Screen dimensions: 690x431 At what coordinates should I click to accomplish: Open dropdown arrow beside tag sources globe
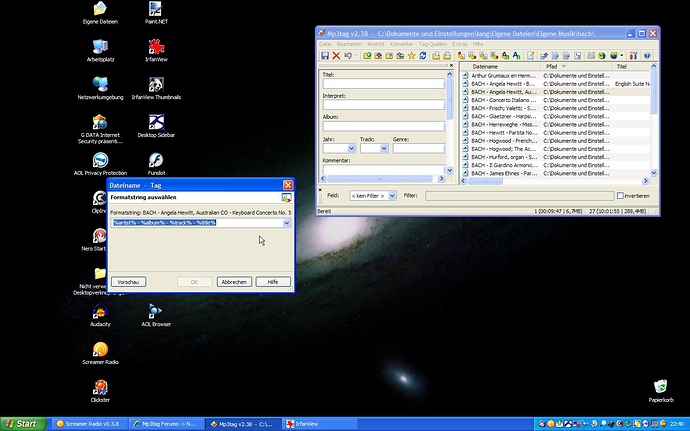[x=621, y=55]
